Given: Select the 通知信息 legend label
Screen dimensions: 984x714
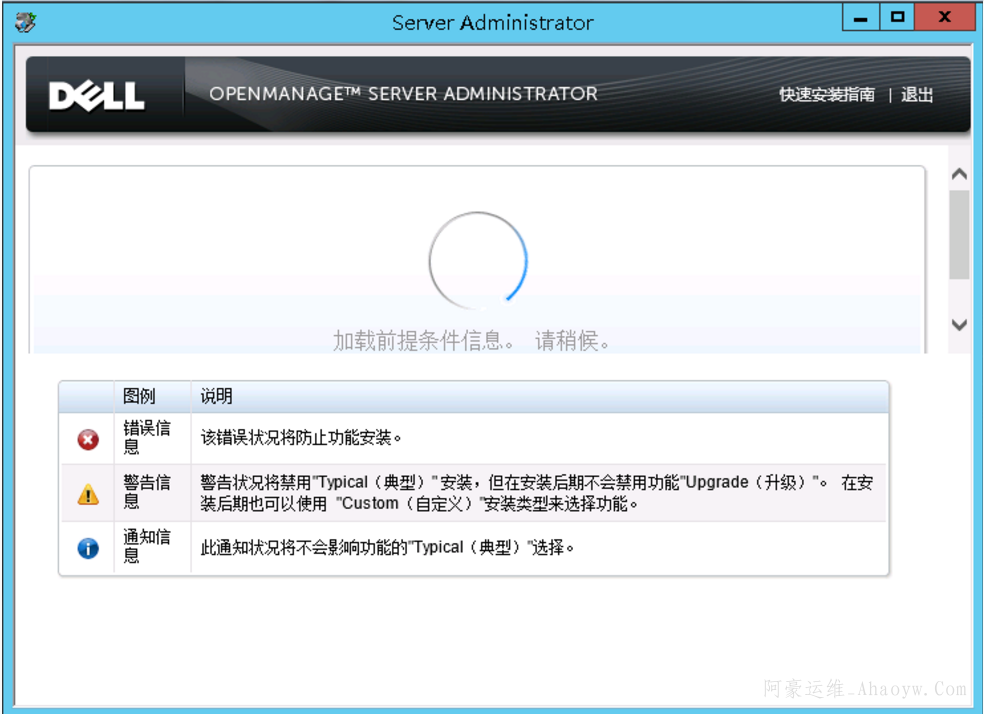Looking at the screenshot, I should (x=146, y=546).
